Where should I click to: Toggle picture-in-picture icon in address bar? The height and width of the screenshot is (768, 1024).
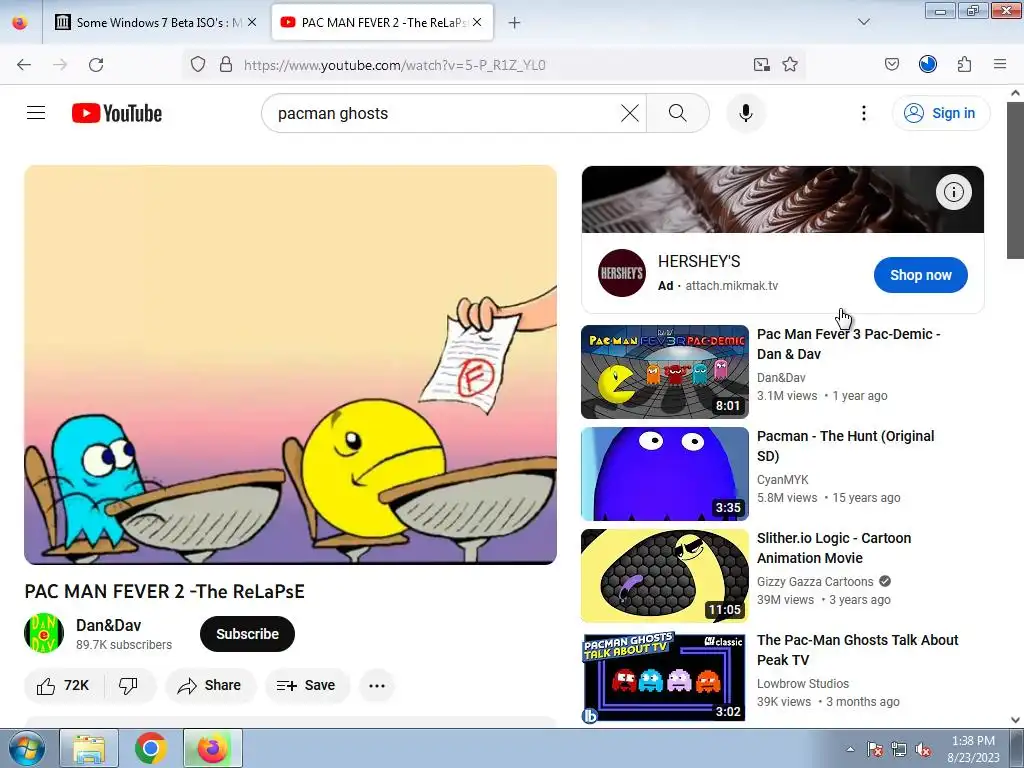coord(761,65)
